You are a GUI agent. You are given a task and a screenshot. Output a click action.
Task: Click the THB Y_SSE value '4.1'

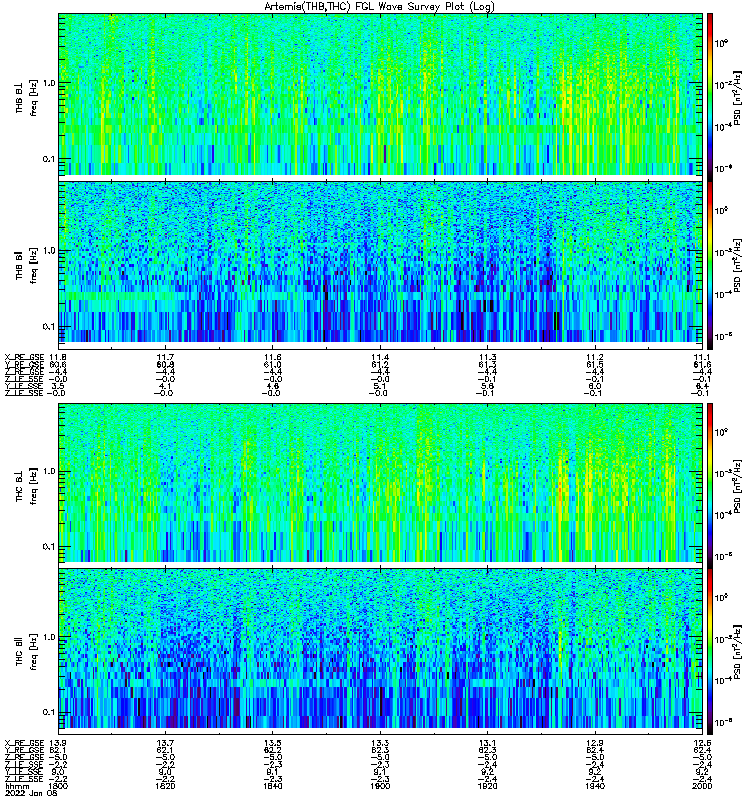tap(165, 386)
